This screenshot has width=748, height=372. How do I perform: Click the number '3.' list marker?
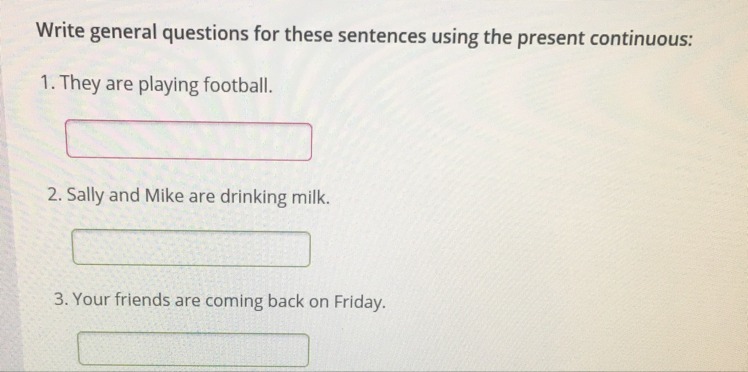pos(61,300)
